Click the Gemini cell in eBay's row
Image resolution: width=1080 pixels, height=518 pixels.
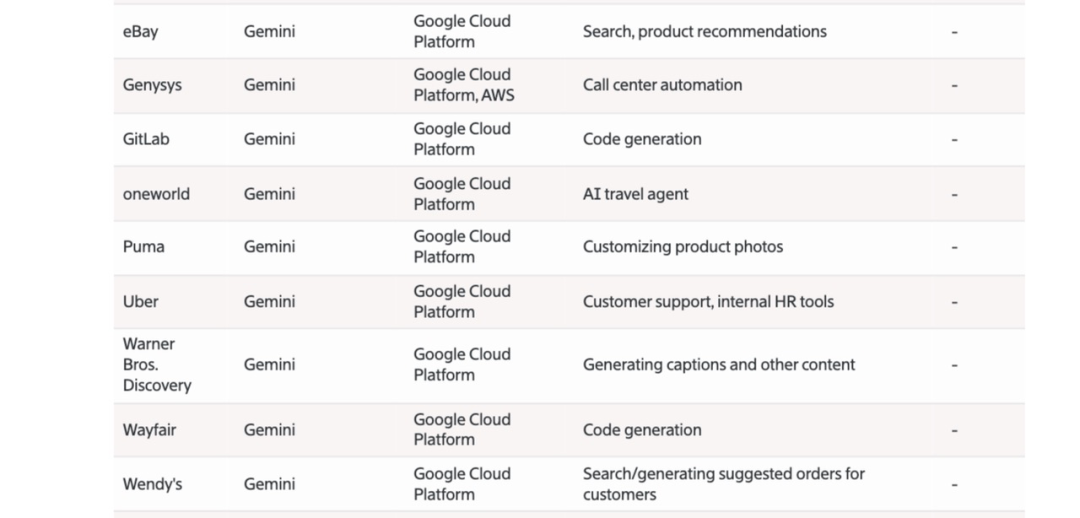tap(269, 32)
